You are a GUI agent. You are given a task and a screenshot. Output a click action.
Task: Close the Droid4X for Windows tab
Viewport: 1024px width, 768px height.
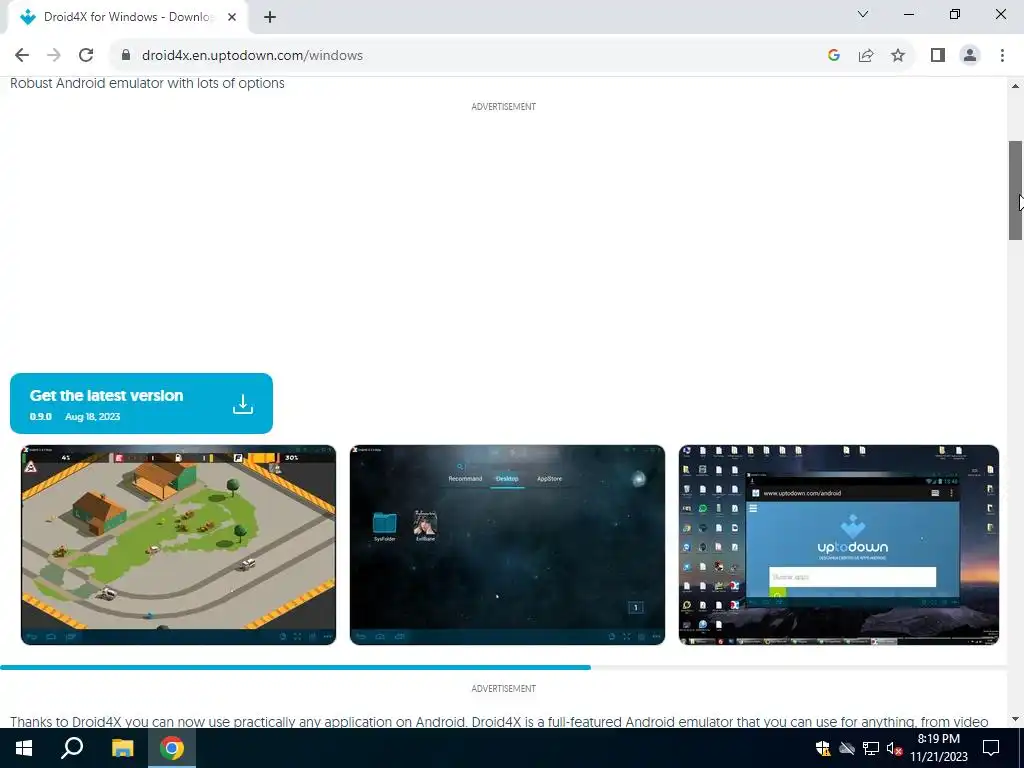pos(232,17)
